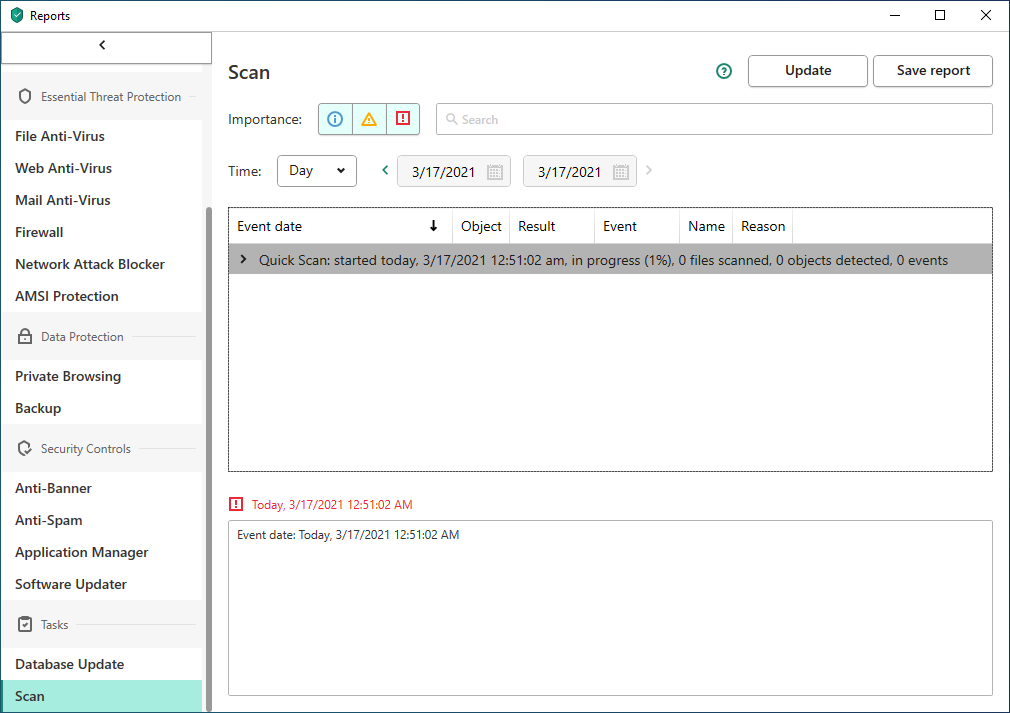Select Database Update in sidebar
This screenshot has height=713, width=1010.
point(70,664)
